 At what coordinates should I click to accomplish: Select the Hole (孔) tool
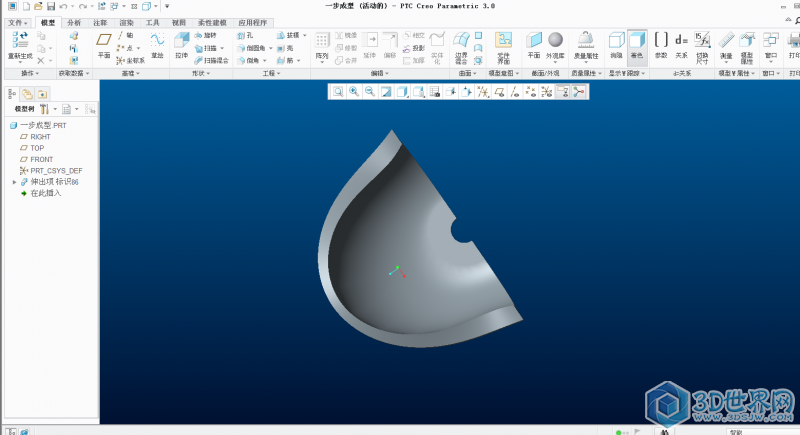click(x=245, y=35)
